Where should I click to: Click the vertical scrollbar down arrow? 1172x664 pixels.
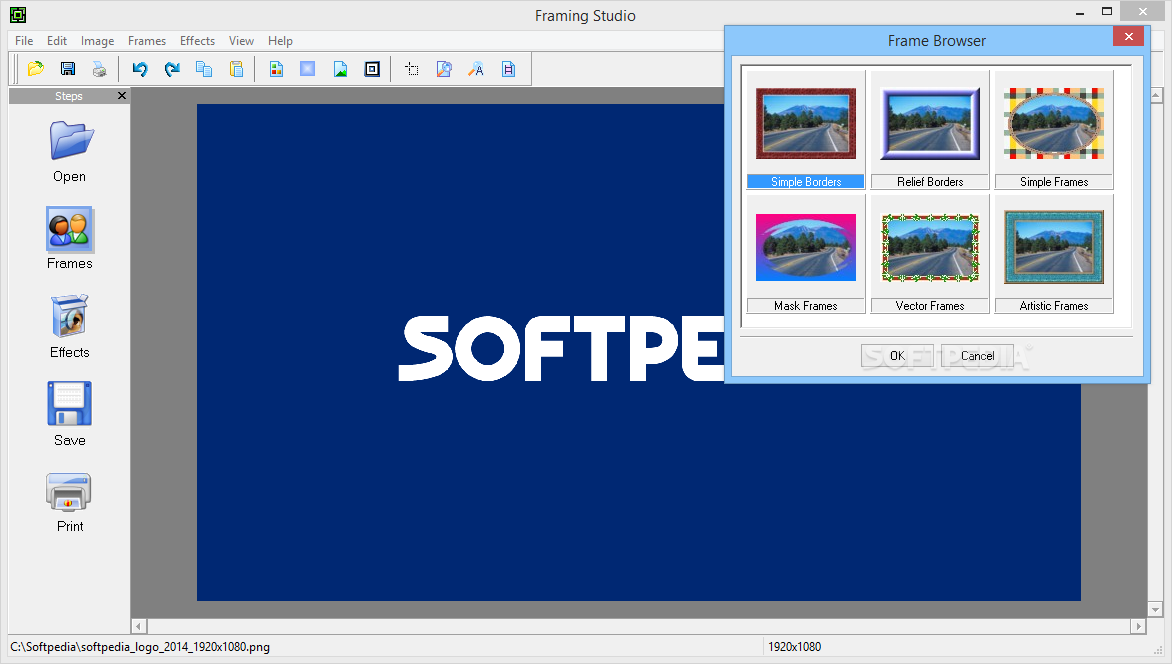coord(1156,609)
